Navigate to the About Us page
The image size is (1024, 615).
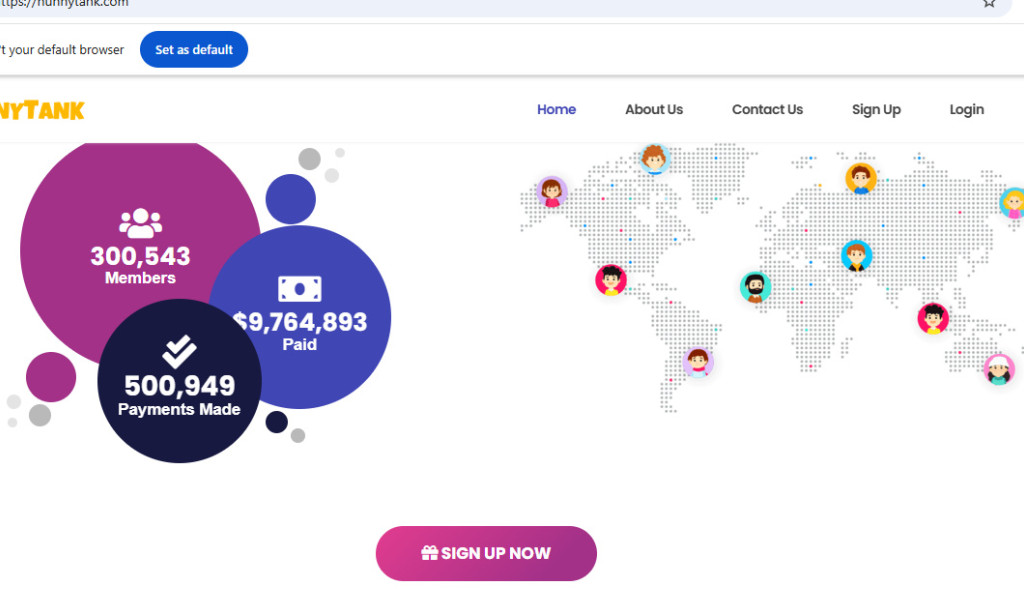coord(654,109)
